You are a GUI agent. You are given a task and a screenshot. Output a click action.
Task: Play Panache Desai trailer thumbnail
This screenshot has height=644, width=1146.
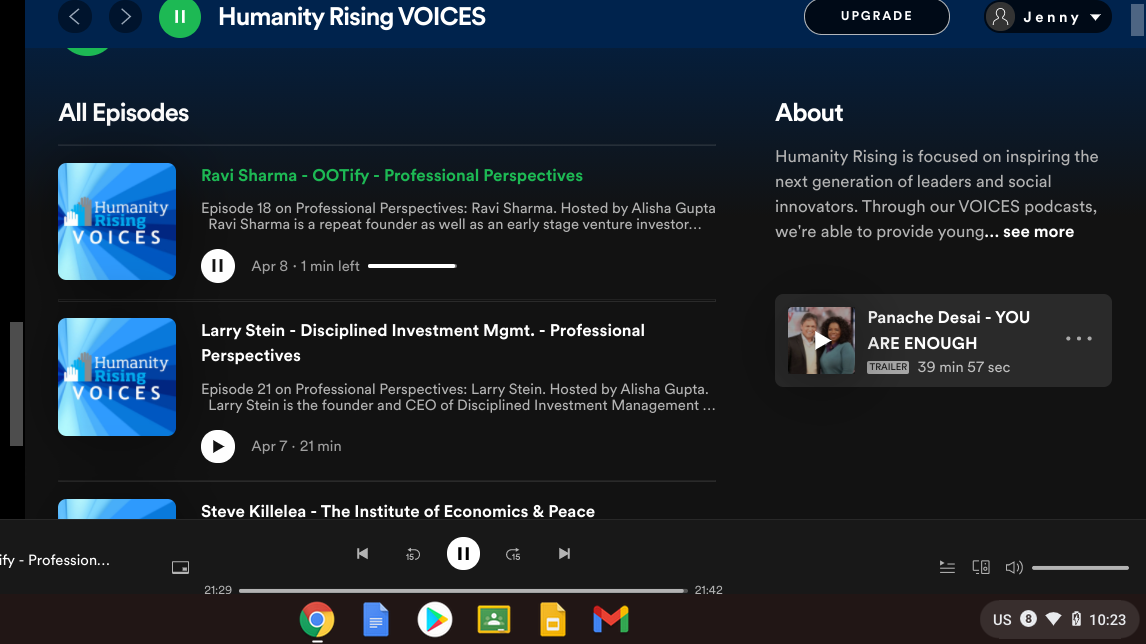click(821, 341)
